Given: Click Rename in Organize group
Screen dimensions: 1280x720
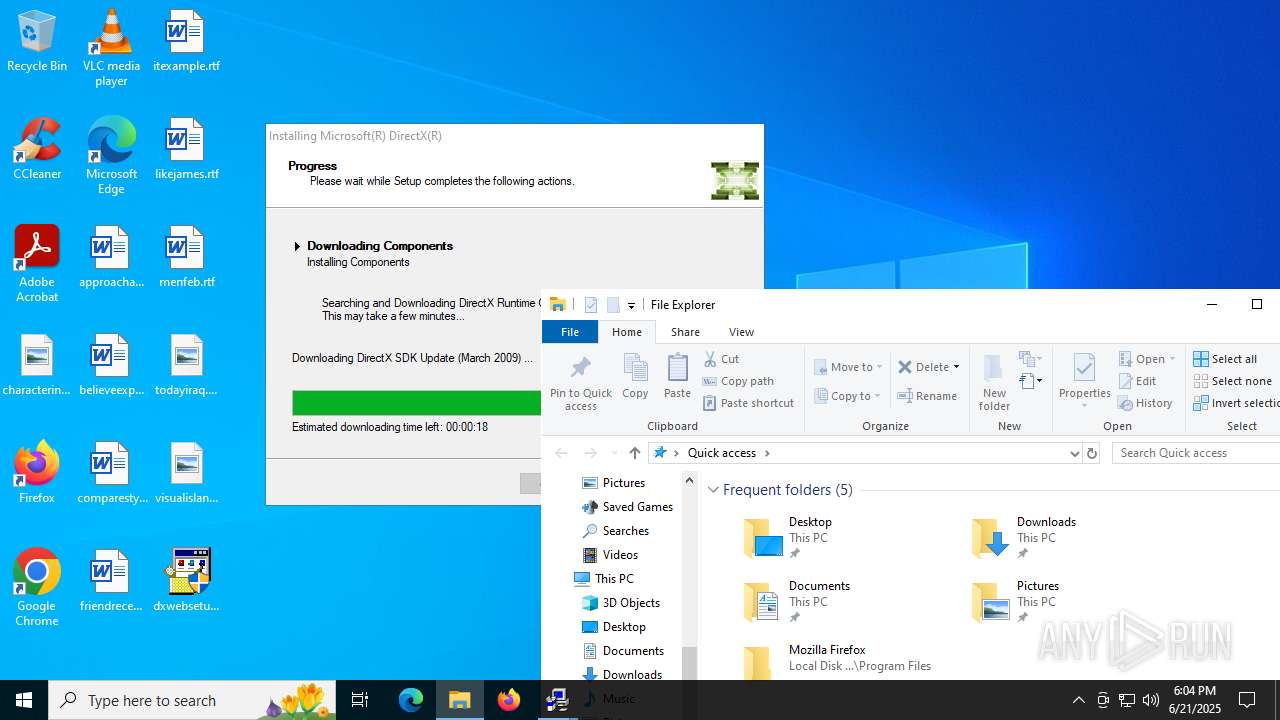Looking at the screenshot, I should (x=927, y=396).
